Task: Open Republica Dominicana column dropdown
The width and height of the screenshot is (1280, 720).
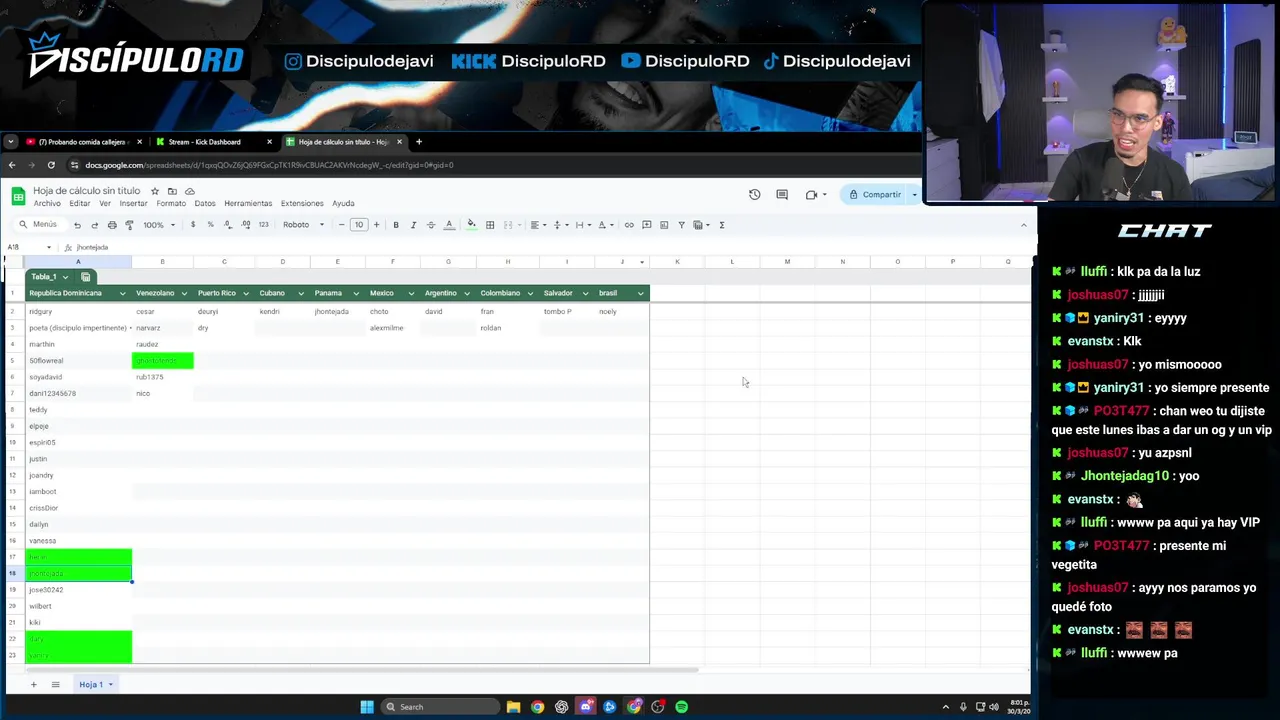Action: pyautogui.click(x=122, y=293)
